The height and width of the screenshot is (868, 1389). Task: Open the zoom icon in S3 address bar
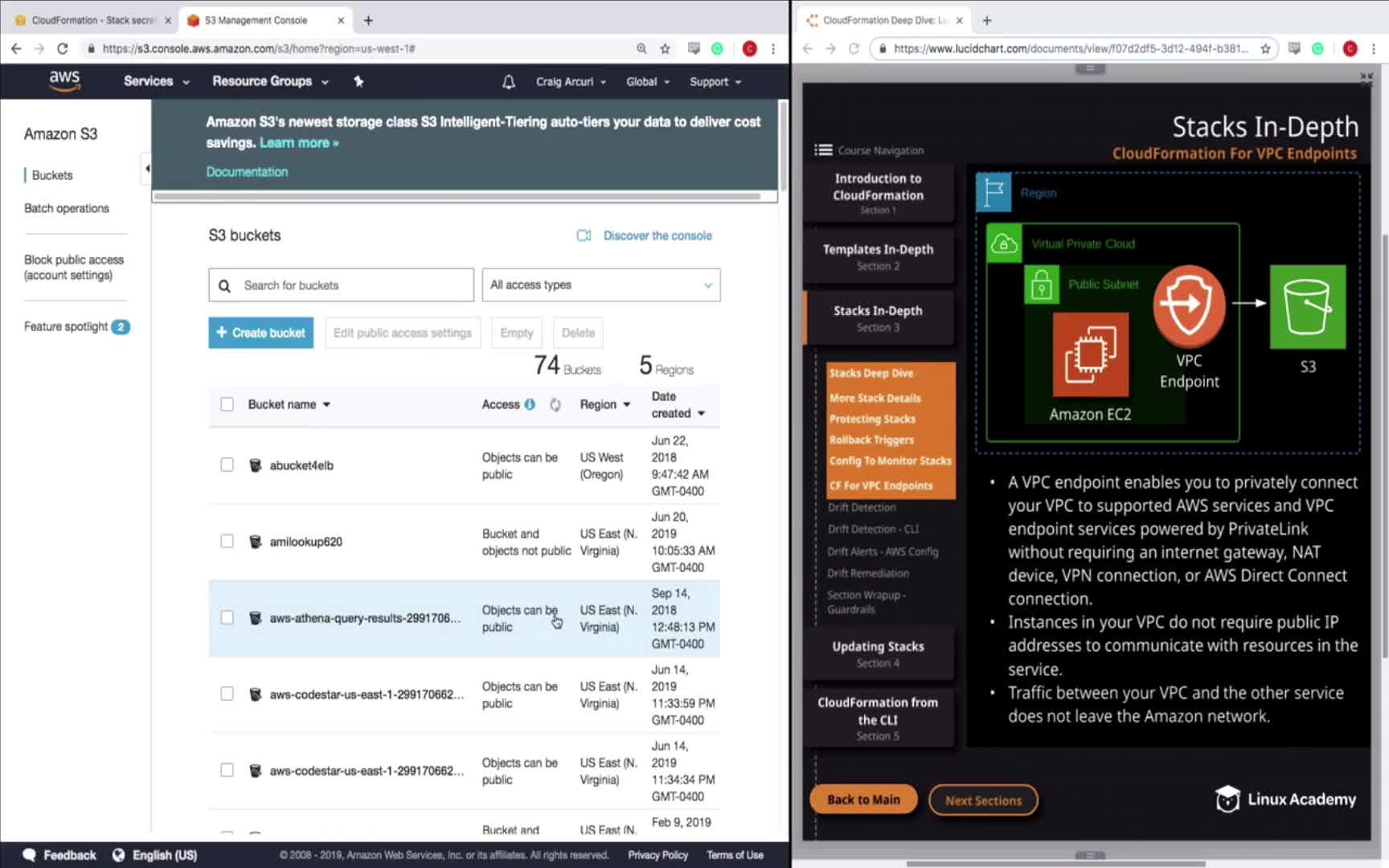tap(641, 48)
